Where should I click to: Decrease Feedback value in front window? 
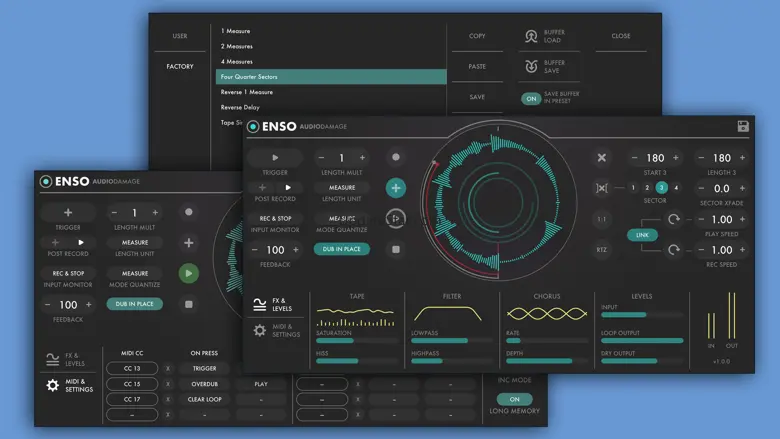tap(254, 250)
